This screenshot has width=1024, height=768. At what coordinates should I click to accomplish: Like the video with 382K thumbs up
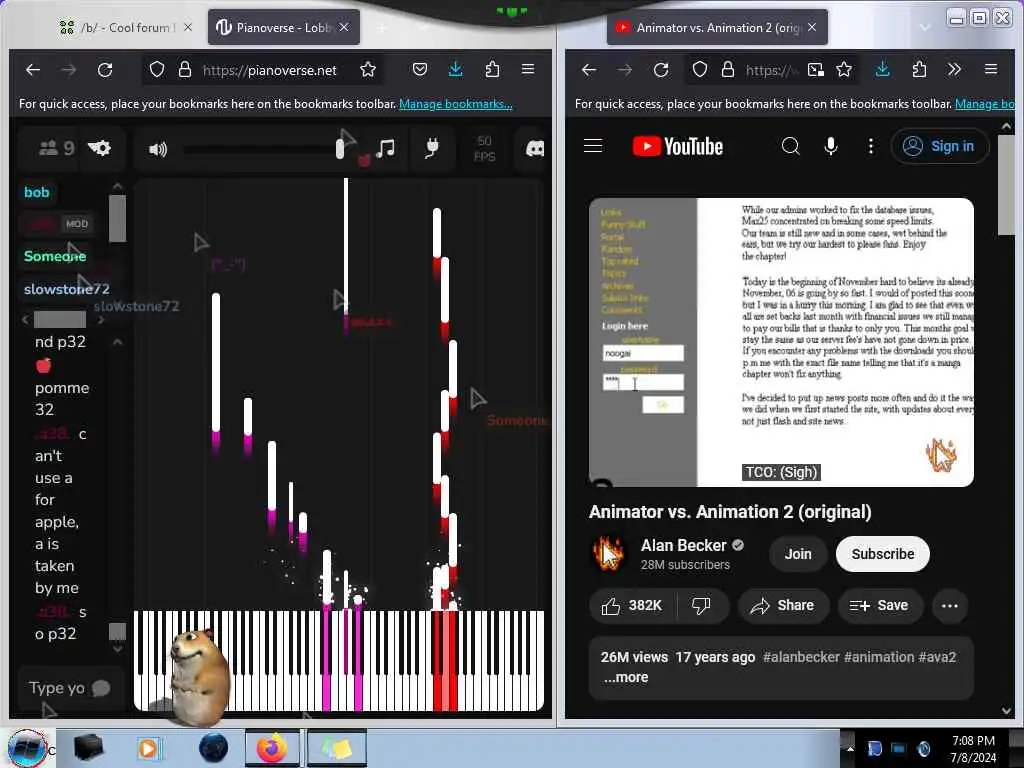coord(632,605)
